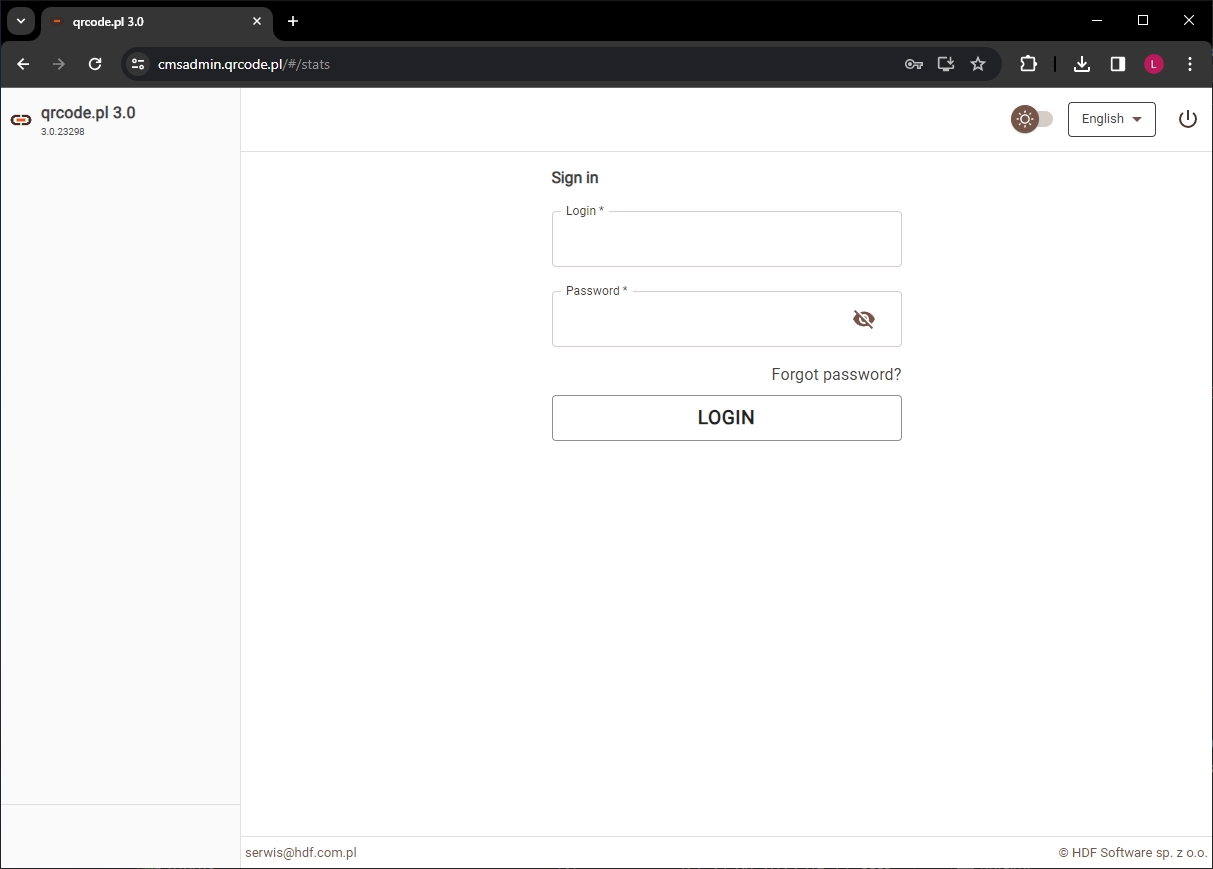This screenshot has width=1213, height=869.
Task: Reload the qrcode.pl page
Action: 95,63
